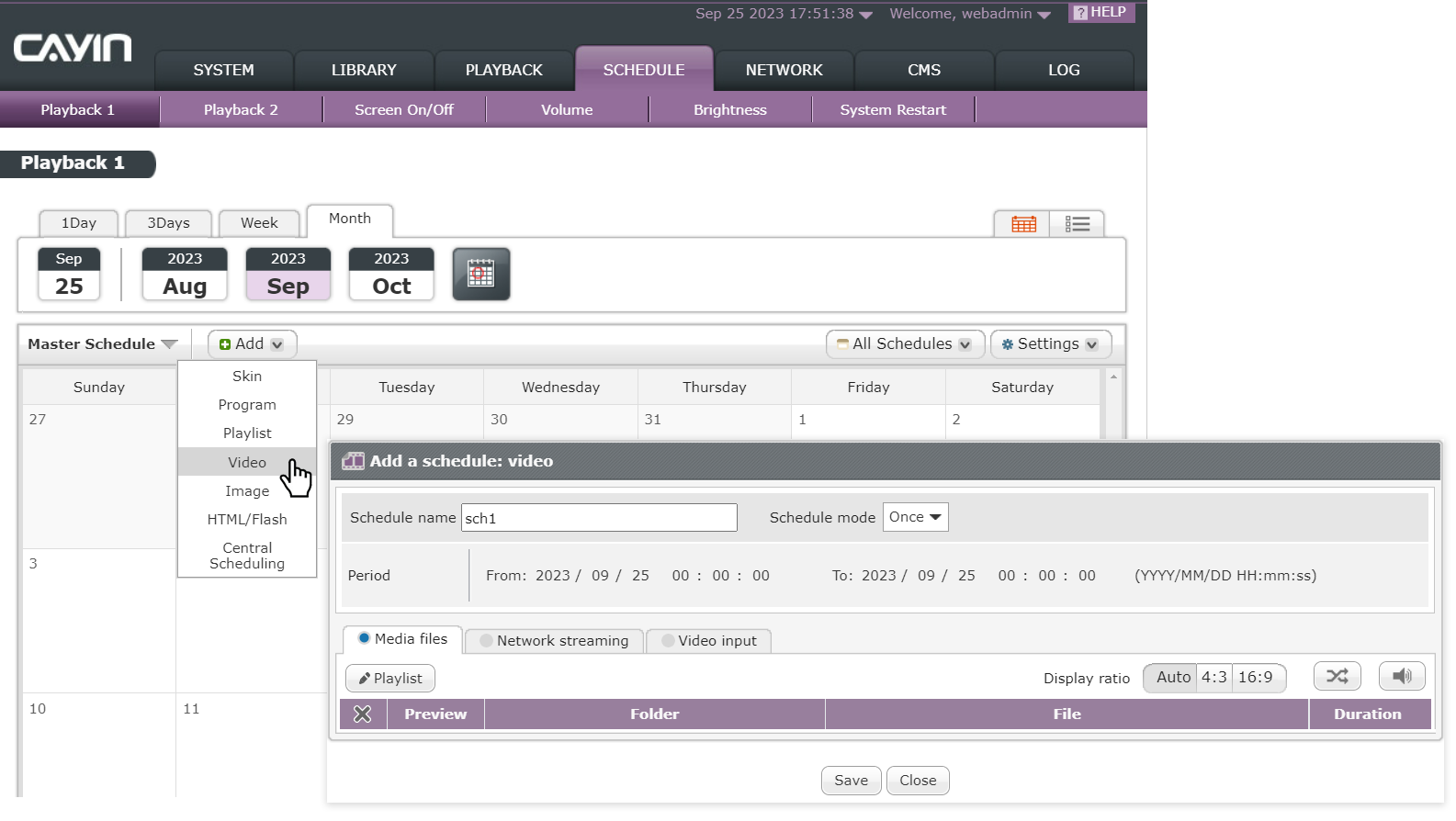Open Volume submenu
Viewport: 1456px width, 821px height.
coord(567,109)
